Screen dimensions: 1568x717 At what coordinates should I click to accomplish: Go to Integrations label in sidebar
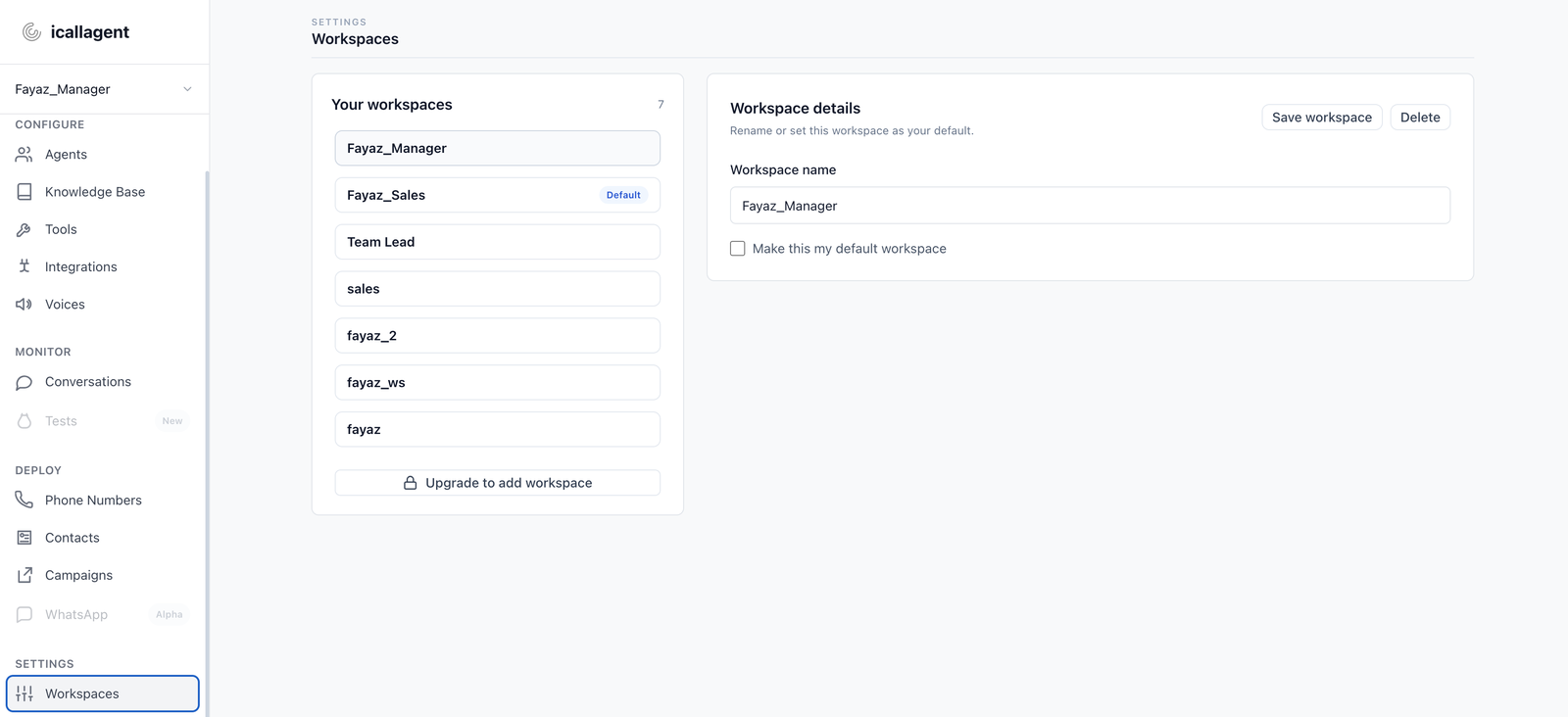[x=80, y=266]
